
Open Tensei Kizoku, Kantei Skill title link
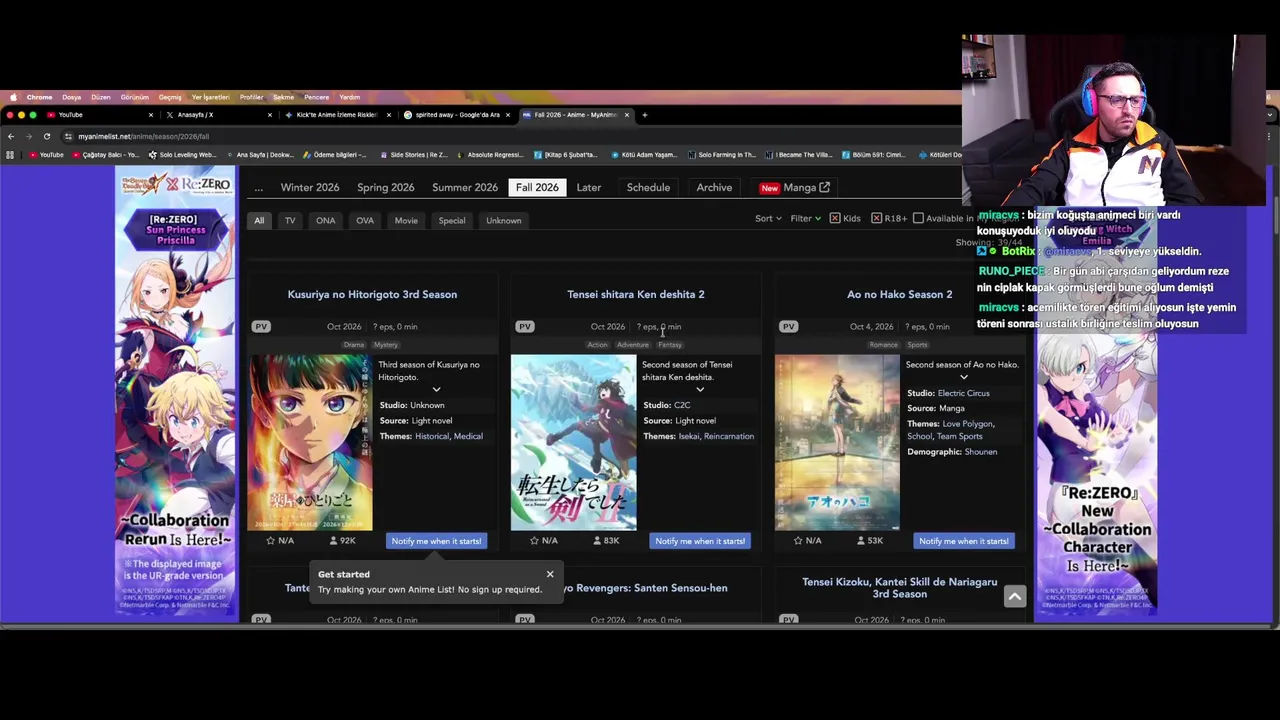pos(899,588)
